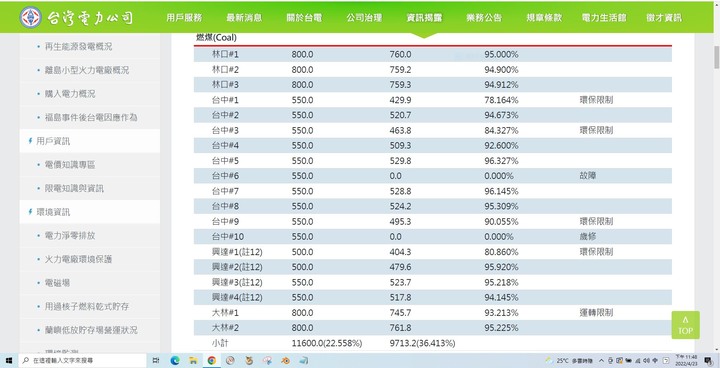
Task: Open the Windows Start menu
Action: coord(9,361)
